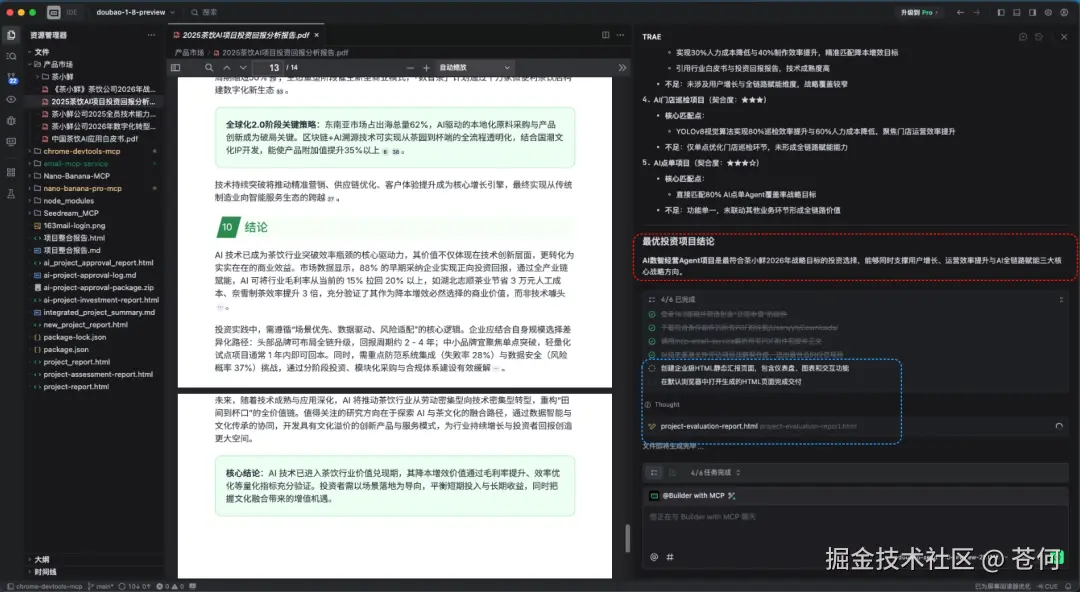
Task: Toggle the primary sidebar layout icon
Action: click(1001, 12)
